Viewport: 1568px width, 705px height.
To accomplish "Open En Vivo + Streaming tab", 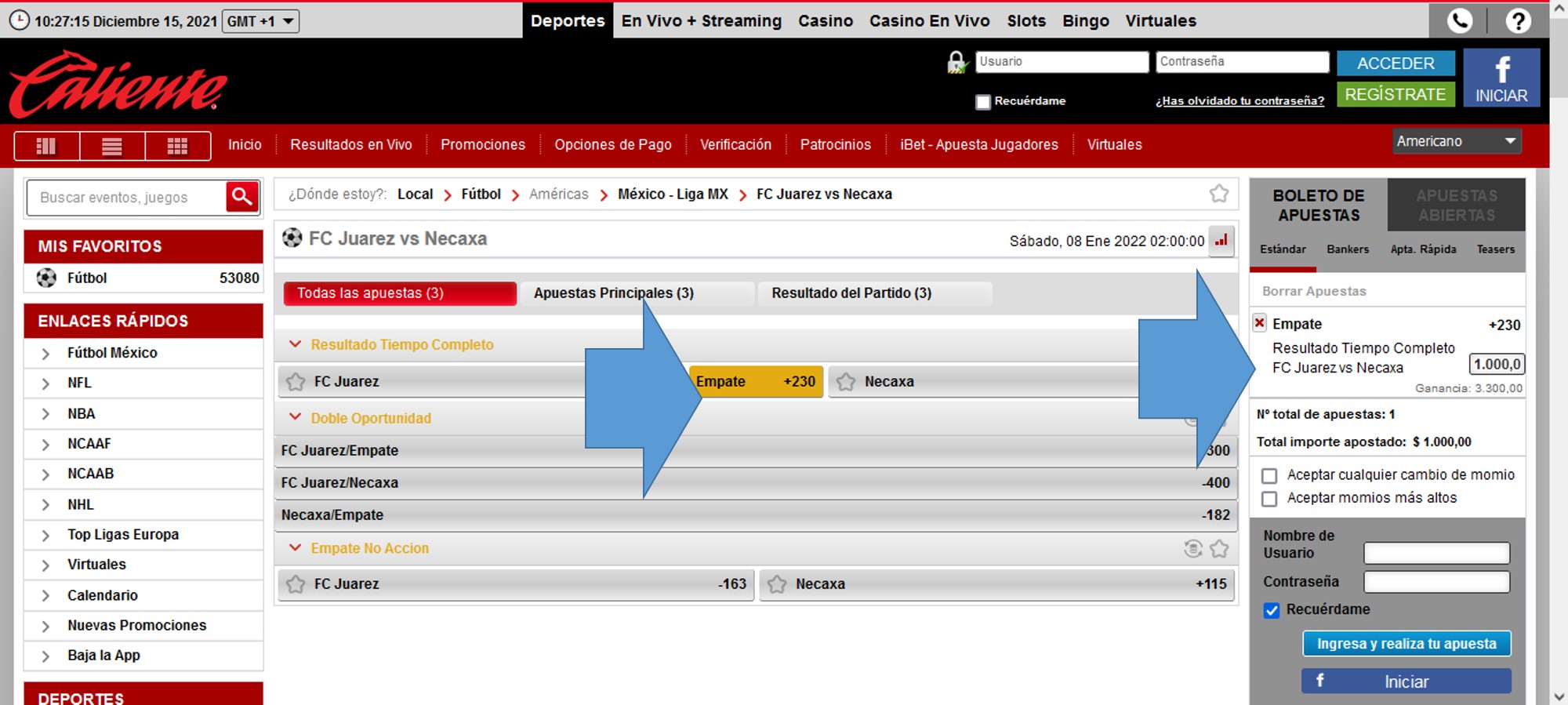I will pyautogui.click(x=702, y=20).
